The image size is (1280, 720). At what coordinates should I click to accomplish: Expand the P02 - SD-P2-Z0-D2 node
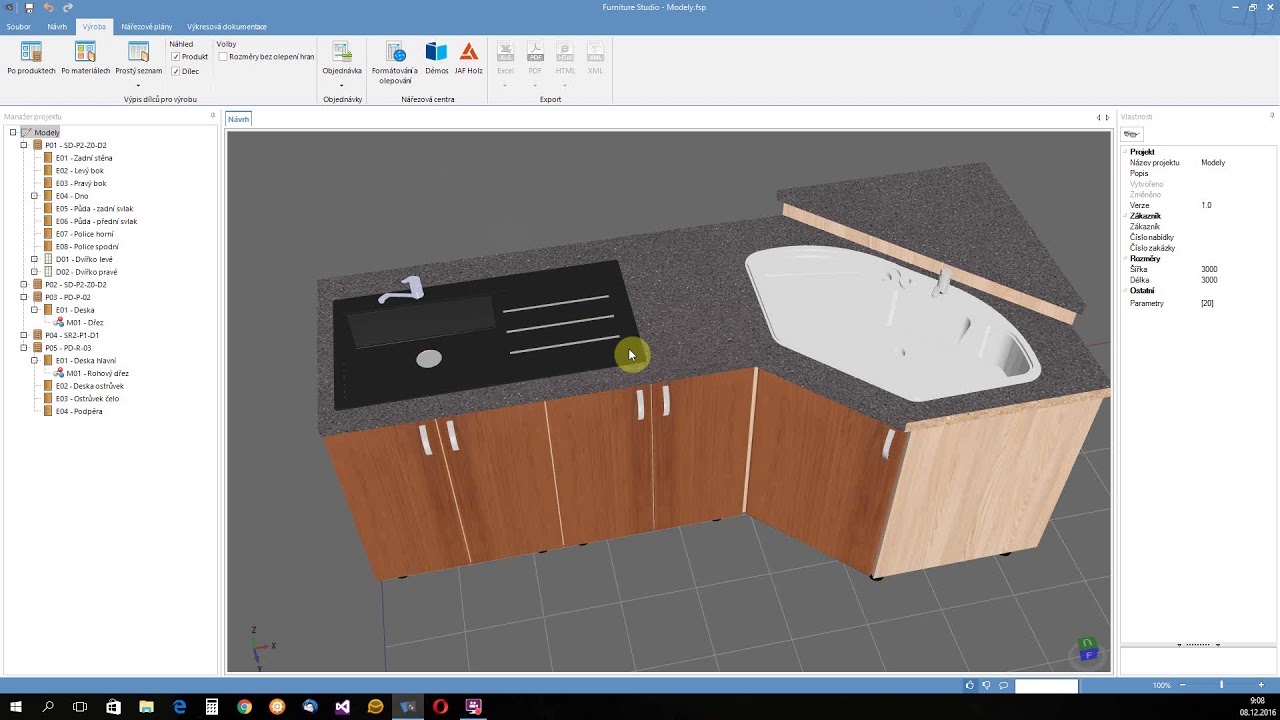click(x=24, y=284)
